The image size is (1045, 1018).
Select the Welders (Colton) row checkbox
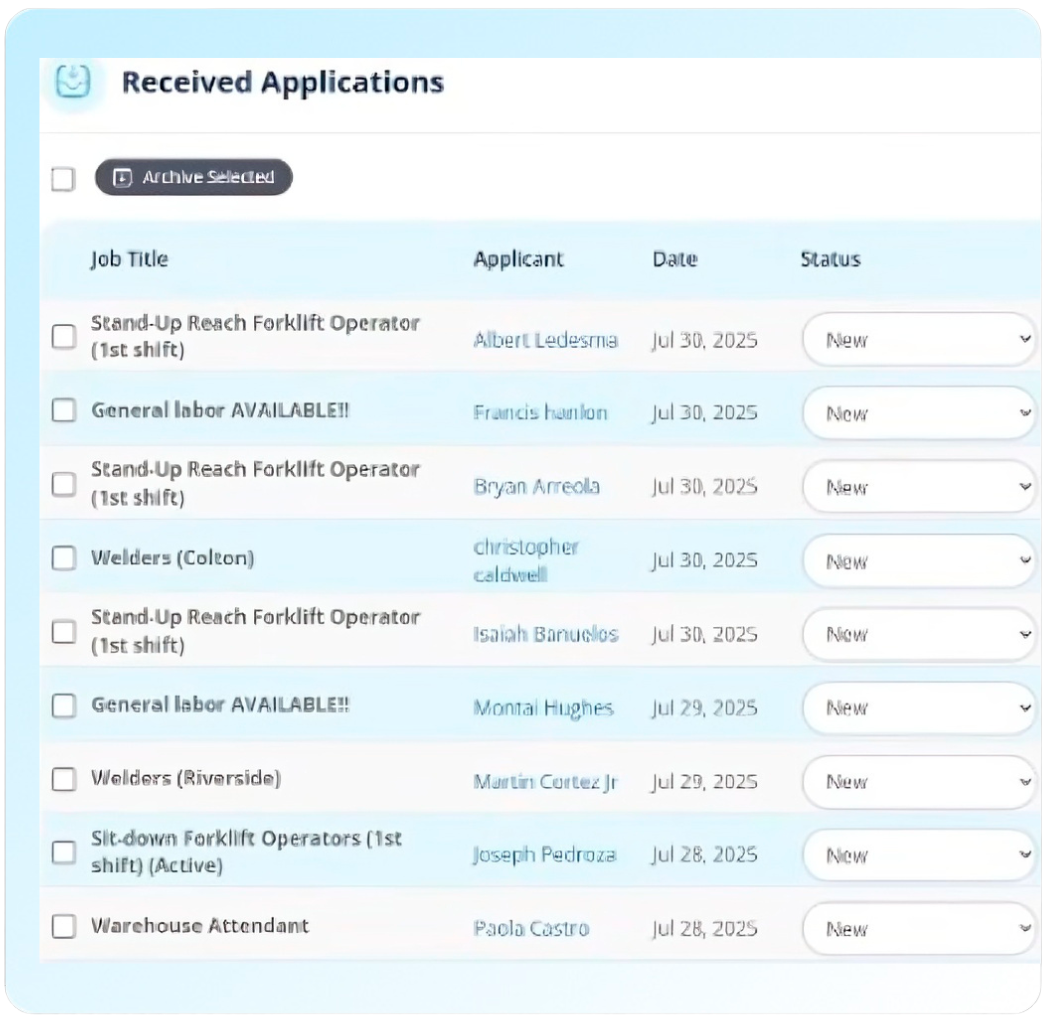pos(64,558)
